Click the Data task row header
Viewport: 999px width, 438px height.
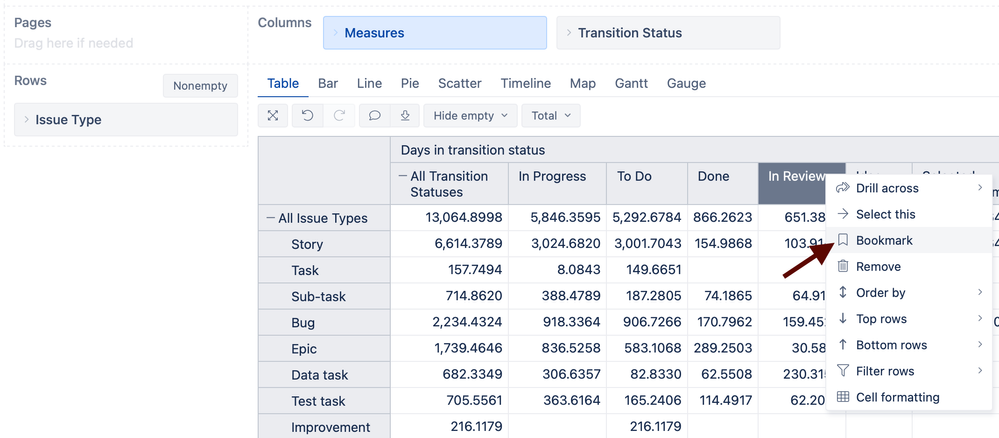coord(324,375)
